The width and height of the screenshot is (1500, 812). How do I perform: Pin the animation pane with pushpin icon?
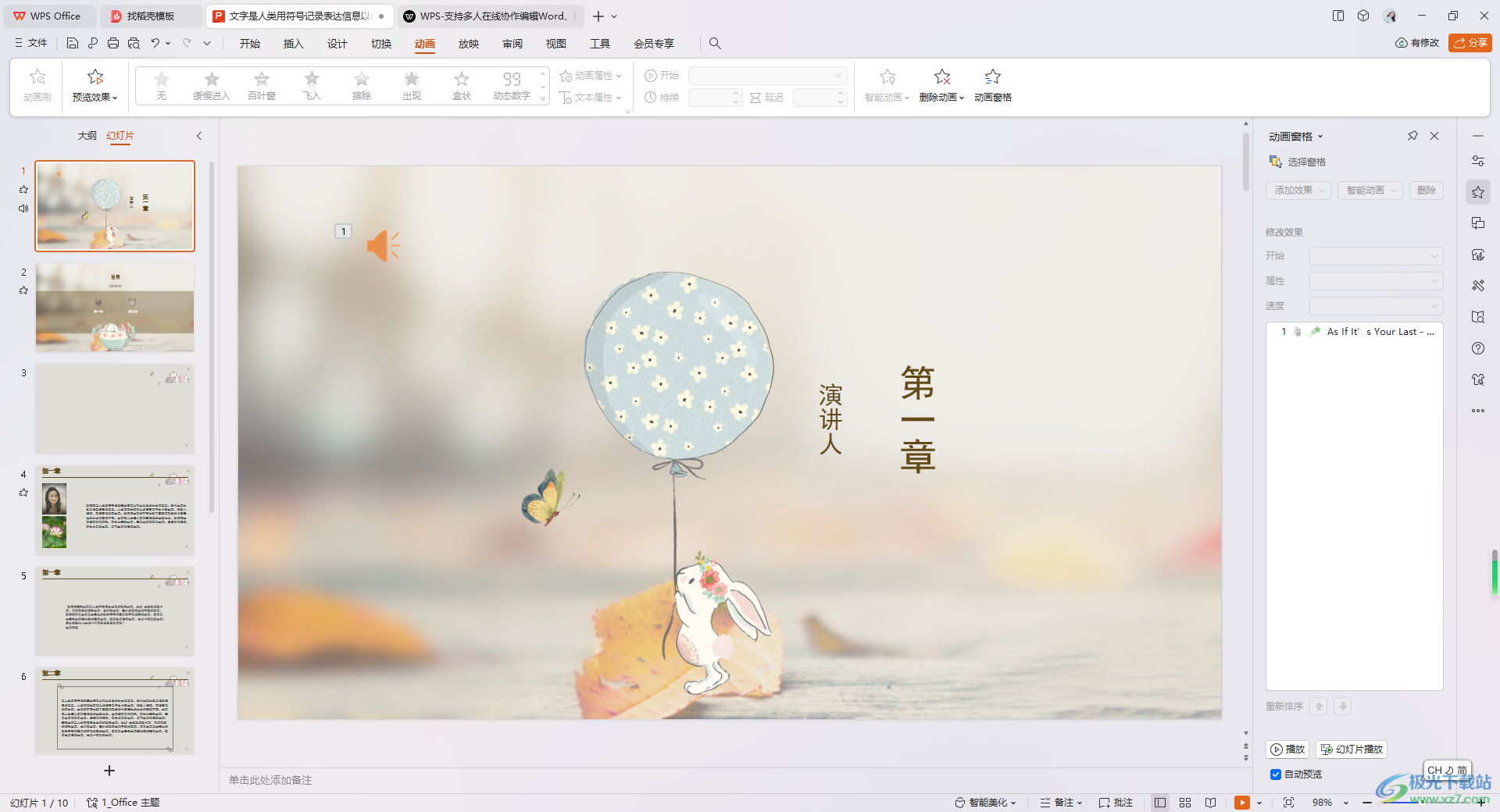click(x=1412, y=136)
